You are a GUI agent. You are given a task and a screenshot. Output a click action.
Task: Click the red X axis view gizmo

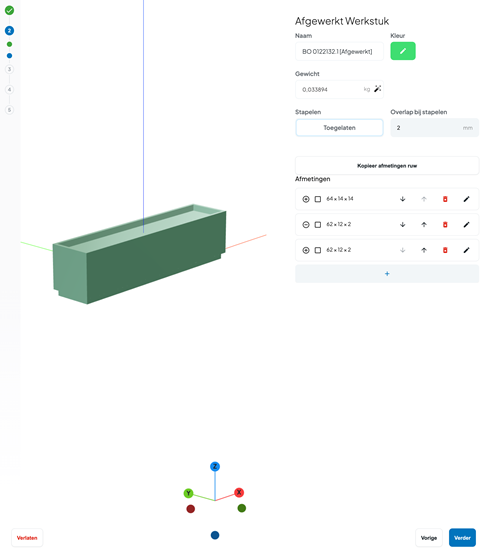tap(239, 492)
